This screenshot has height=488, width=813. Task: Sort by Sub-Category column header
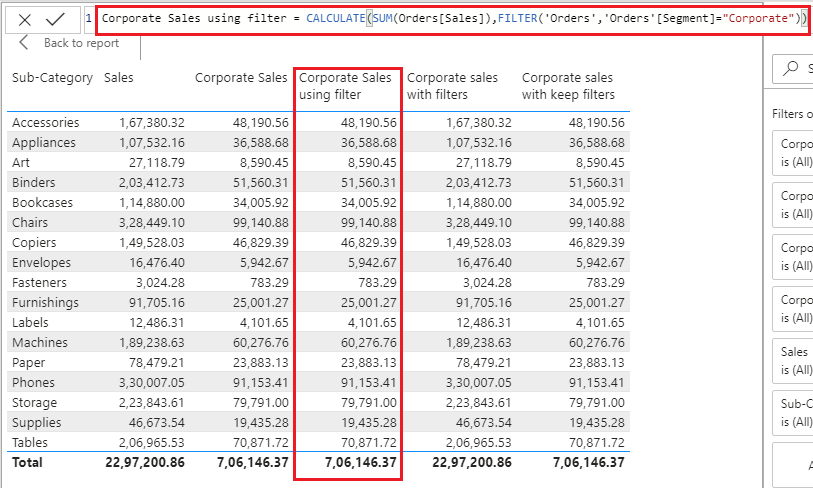point(52,77)
